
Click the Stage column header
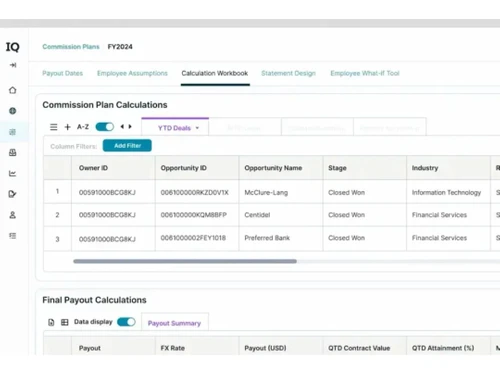tap(365, 168)
